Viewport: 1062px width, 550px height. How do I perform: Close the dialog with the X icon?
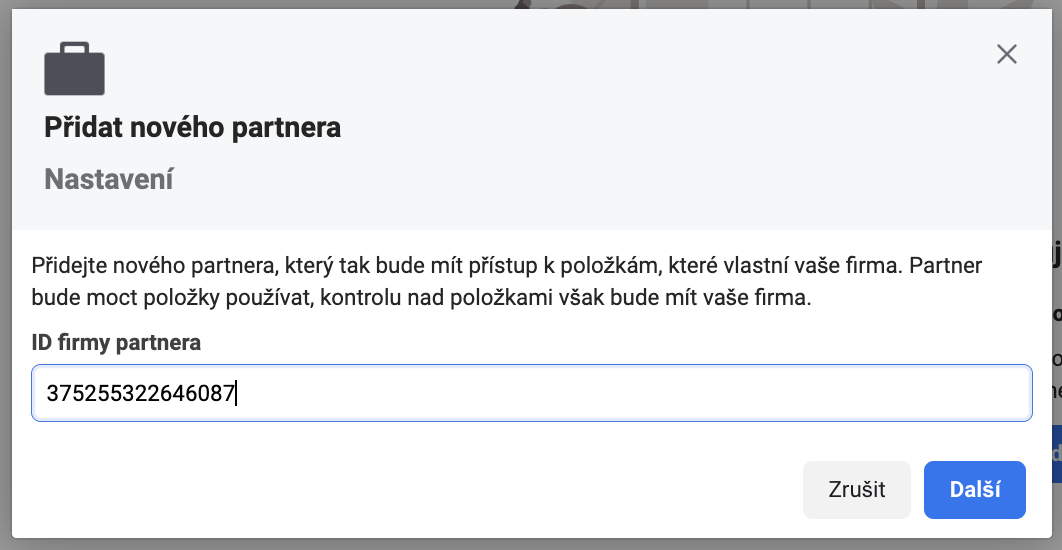click(1007, 54)
